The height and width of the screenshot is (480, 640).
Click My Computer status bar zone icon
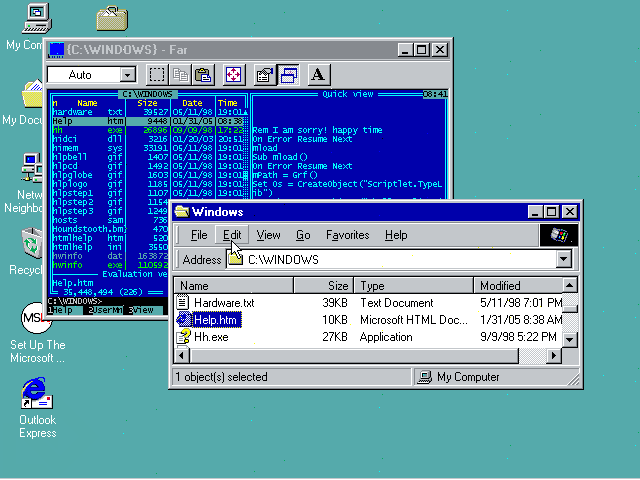point(425,377)
